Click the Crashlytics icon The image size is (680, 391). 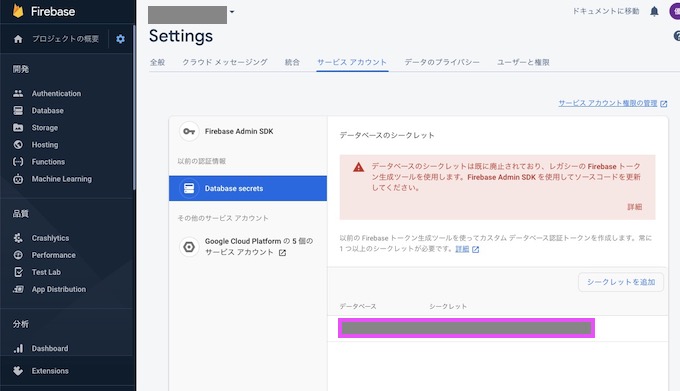pyautogui.click(x=18, y=238)
